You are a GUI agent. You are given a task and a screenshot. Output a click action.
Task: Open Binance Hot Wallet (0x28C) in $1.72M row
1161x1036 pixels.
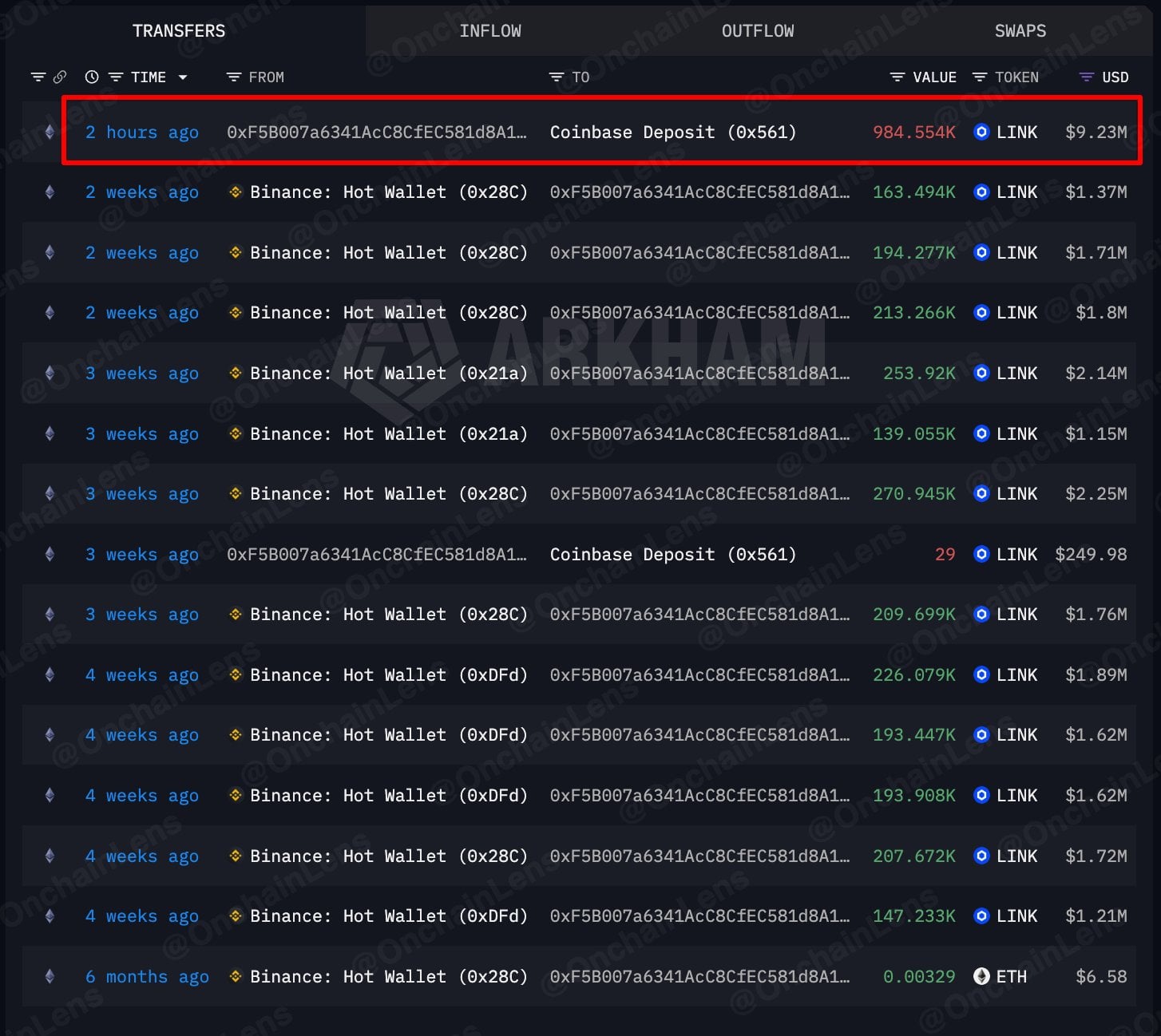click(x=389, y=856)
